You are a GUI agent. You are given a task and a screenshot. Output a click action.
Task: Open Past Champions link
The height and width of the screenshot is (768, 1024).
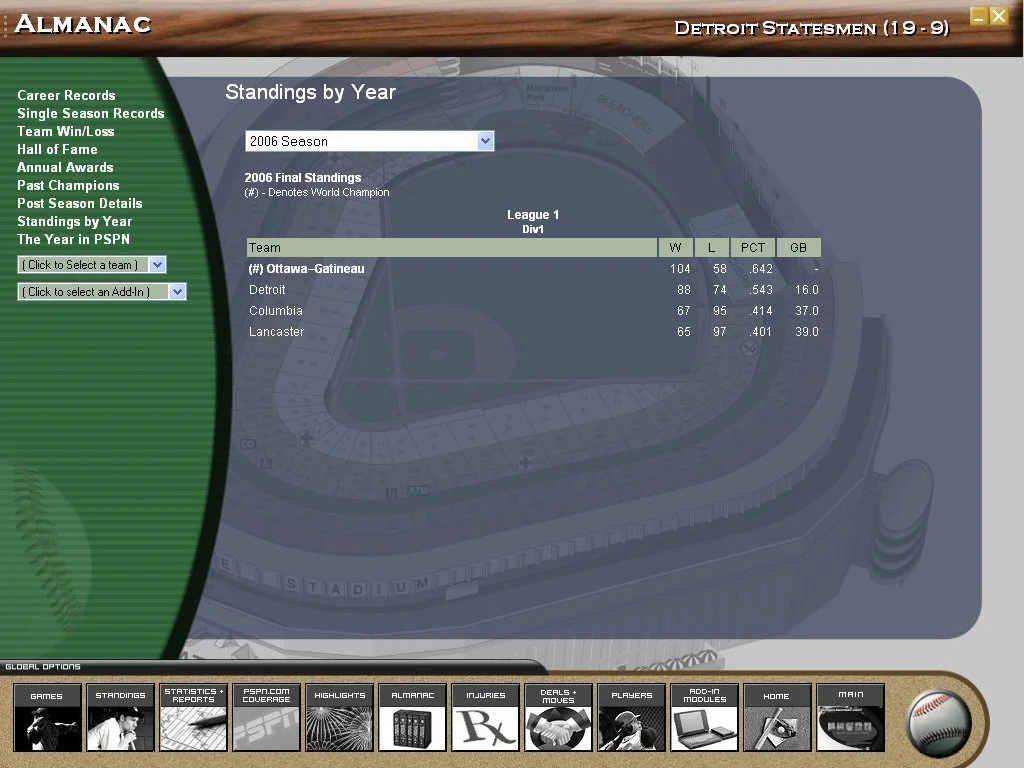(x=68, y=186)
